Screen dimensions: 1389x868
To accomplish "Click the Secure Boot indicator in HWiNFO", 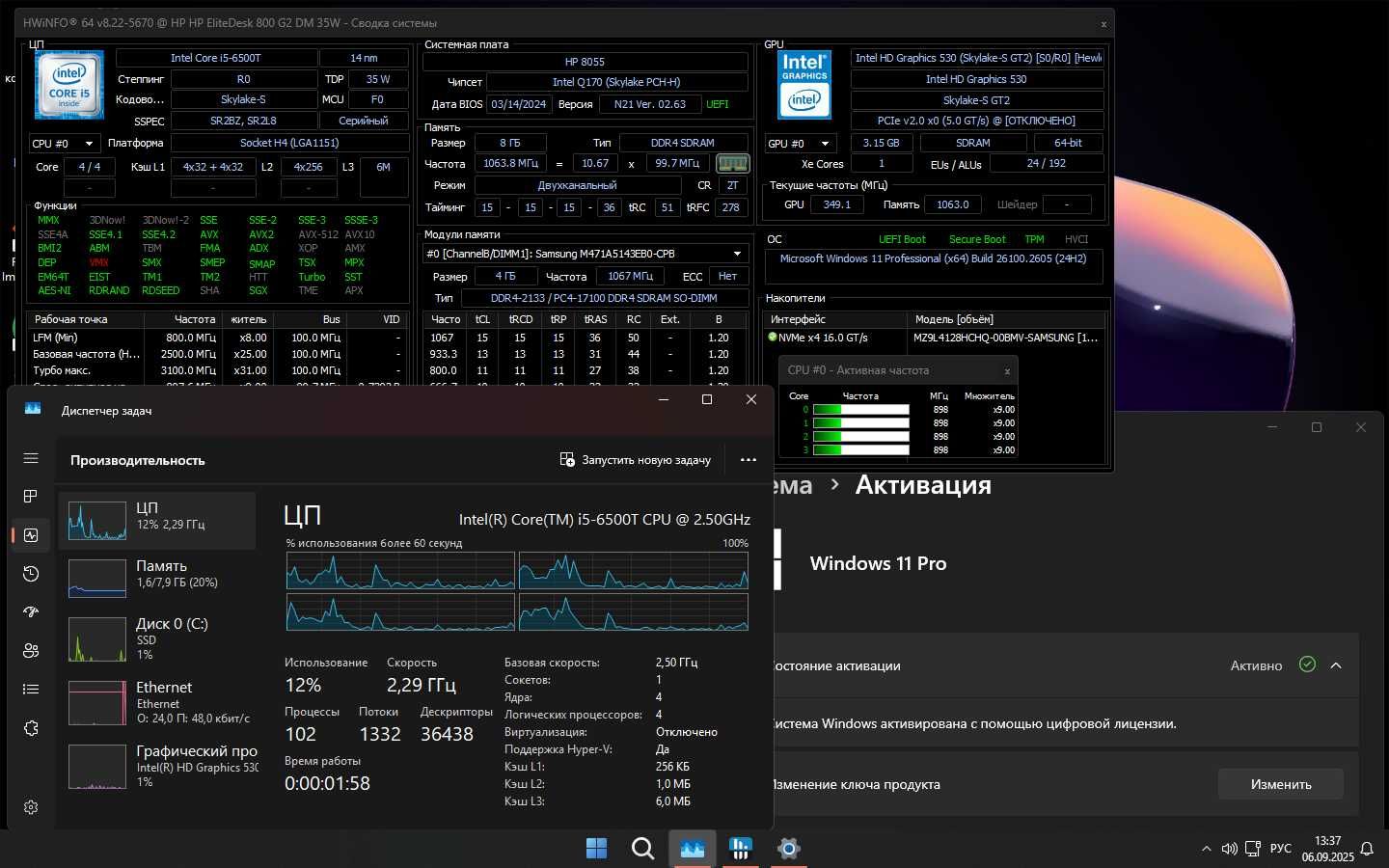I will coord(977,239).
